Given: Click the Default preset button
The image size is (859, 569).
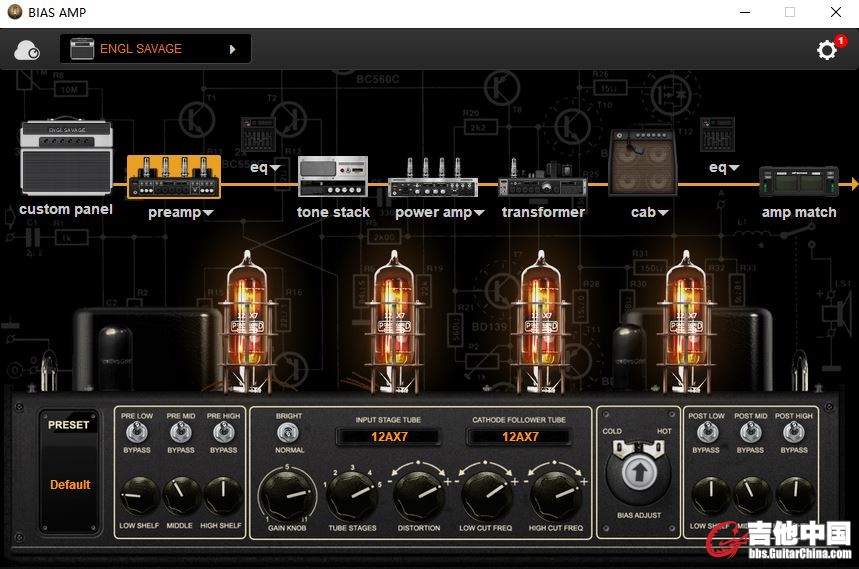Looking at the screenshot, I should pos(70,485).
